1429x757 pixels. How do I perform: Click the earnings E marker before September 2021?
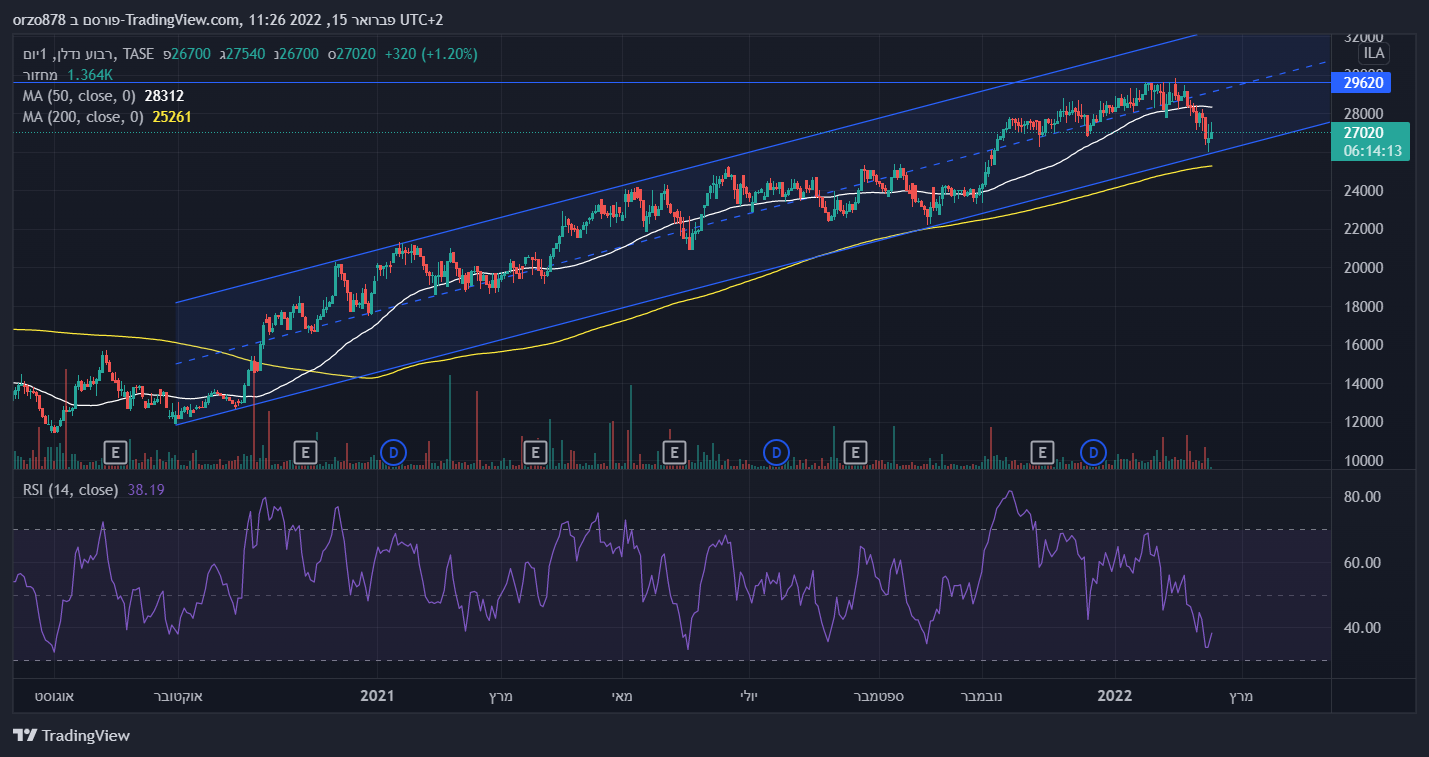[x=855, y=453]
